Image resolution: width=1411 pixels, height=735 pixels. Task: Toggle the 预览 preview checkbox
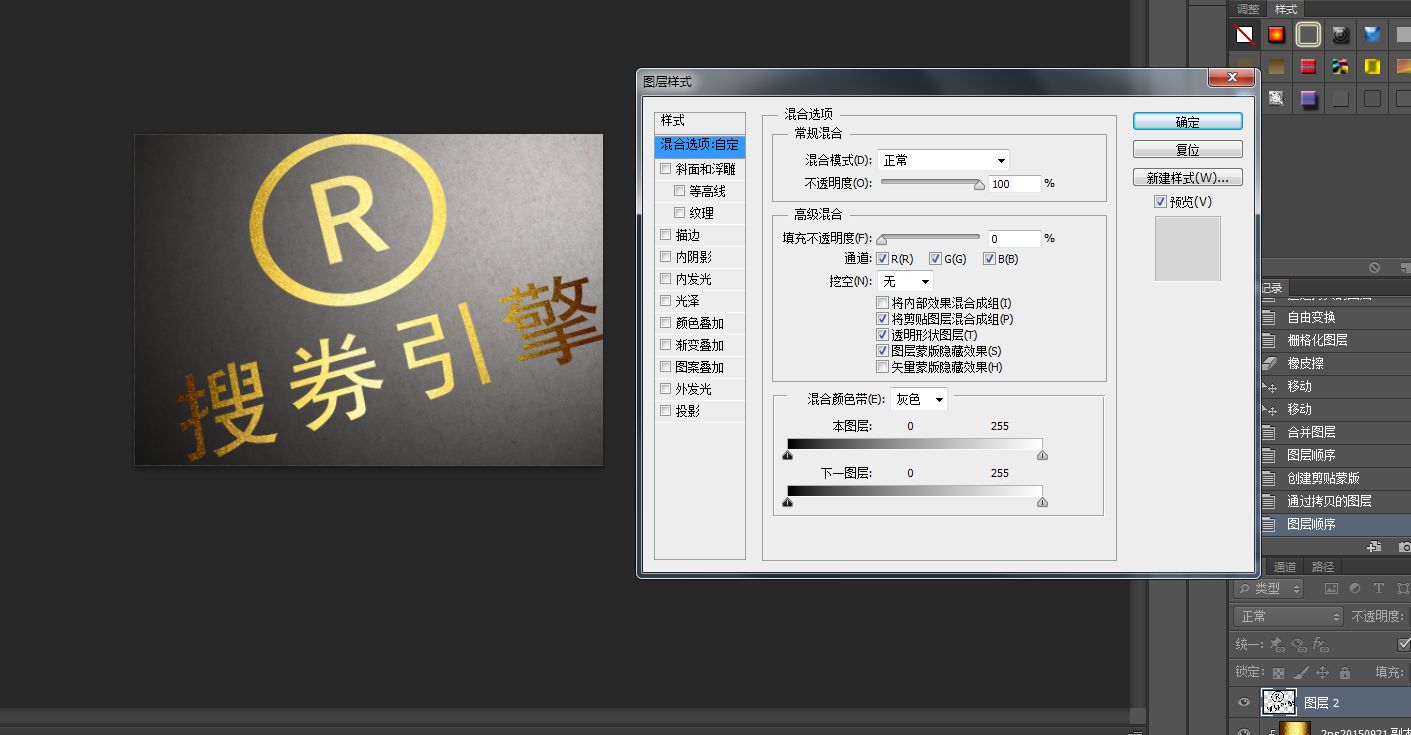coord(1160,202)
